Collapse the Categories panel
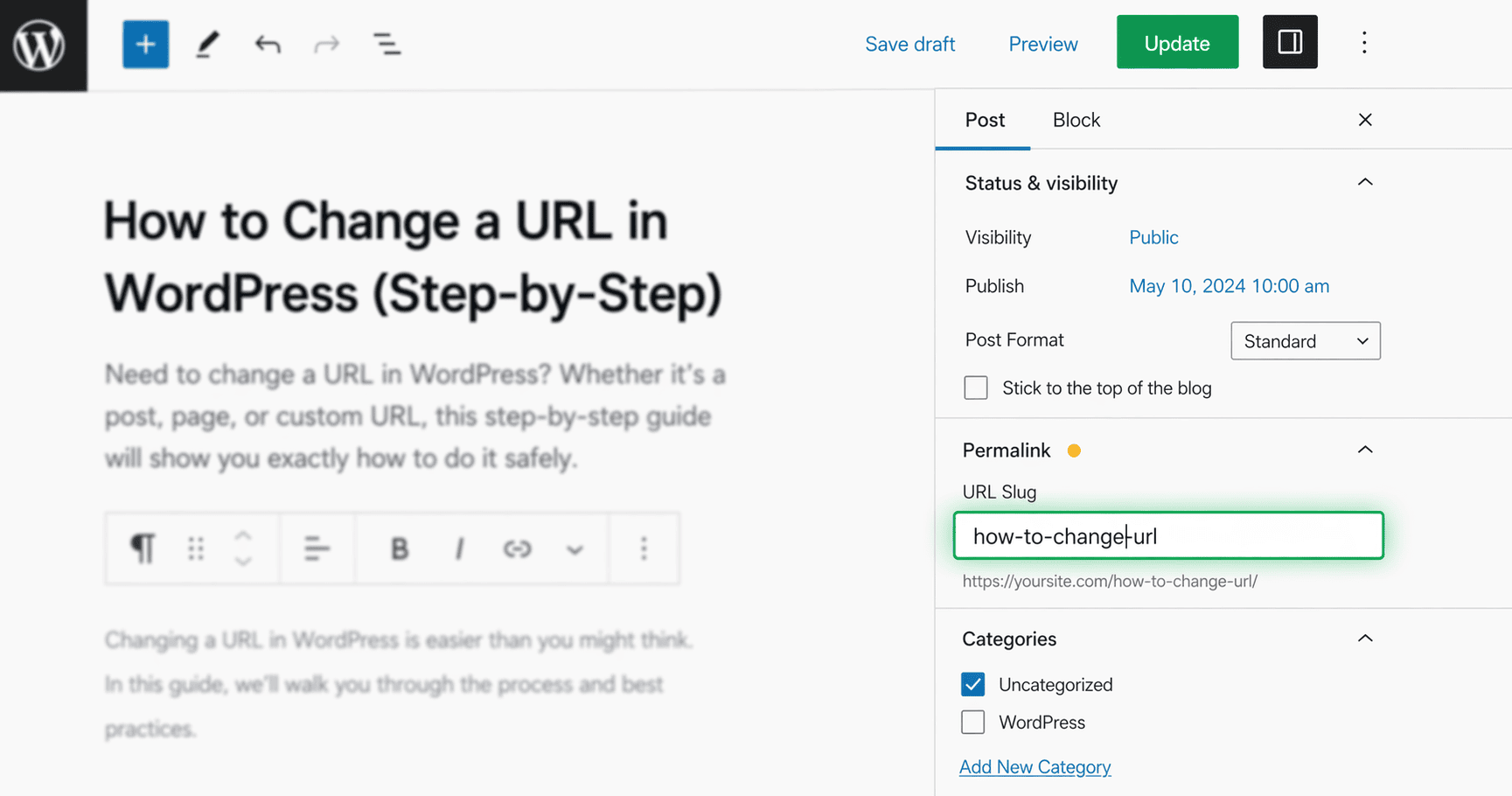 click(x=1365, y=639)
